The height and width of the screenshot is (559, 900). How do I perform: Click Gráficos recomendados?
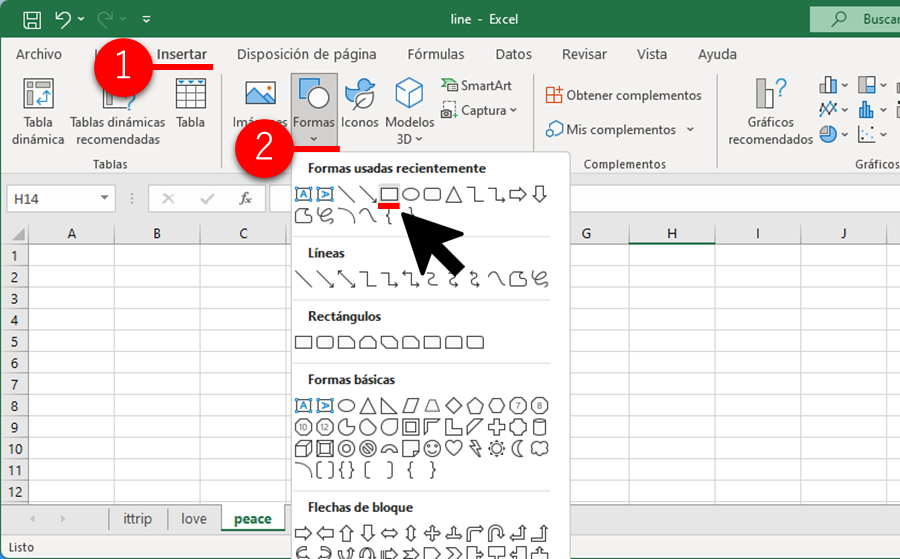(770, 112)
